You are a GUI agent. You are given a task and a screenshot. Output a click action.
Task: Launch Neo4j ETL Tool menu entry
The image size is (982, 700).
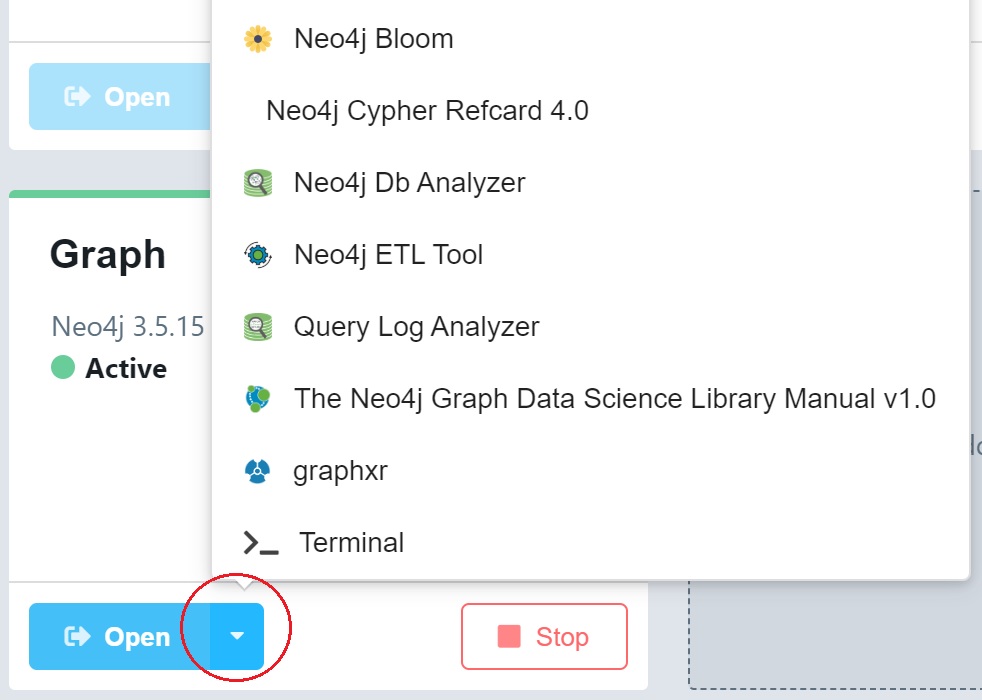click(x=591, y=255)
